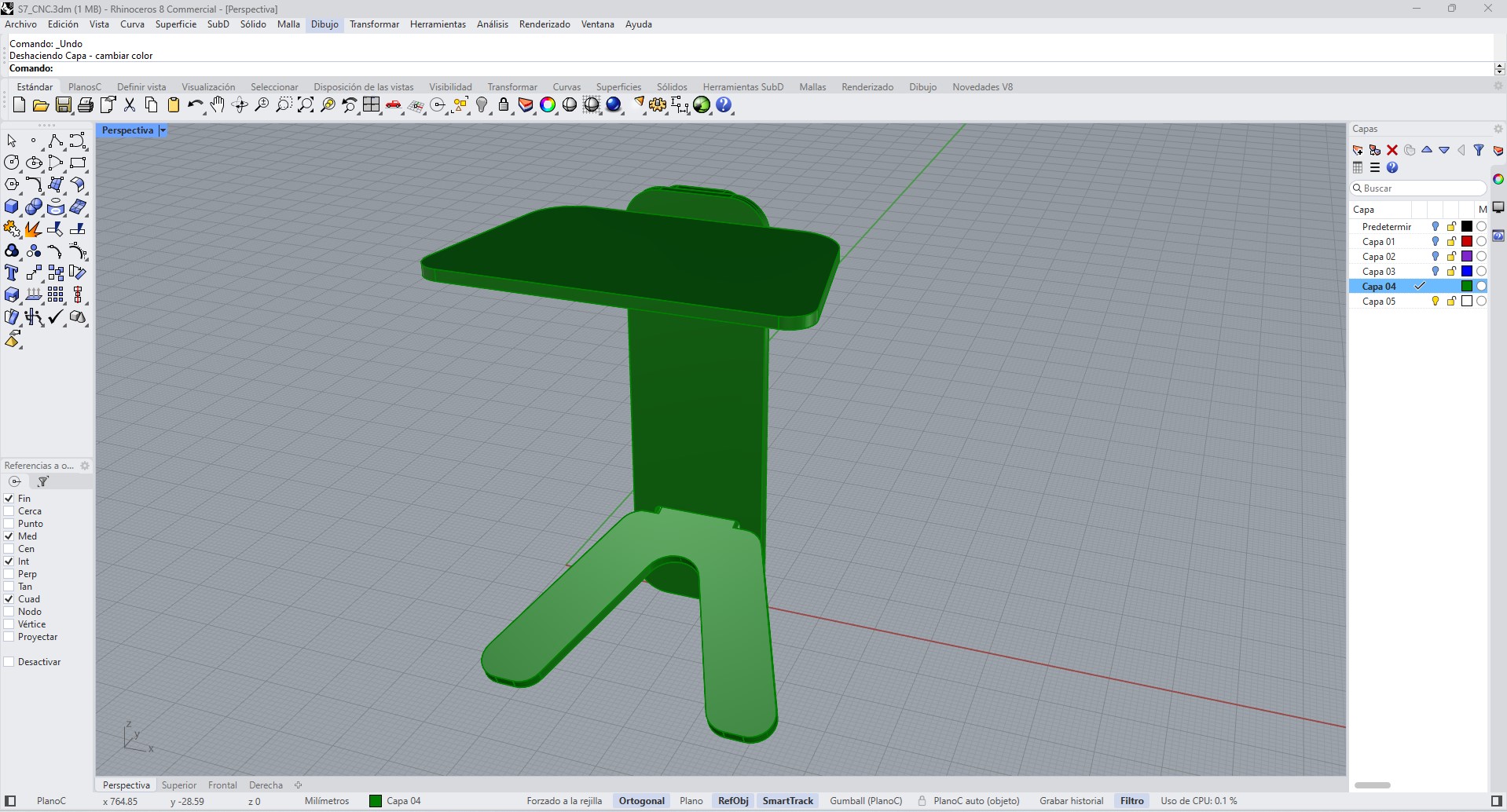Image resolution: width=1507 pixels, height=812 pixels.
Task: Click the new layer icon
Action: (x=1358, y=150)
